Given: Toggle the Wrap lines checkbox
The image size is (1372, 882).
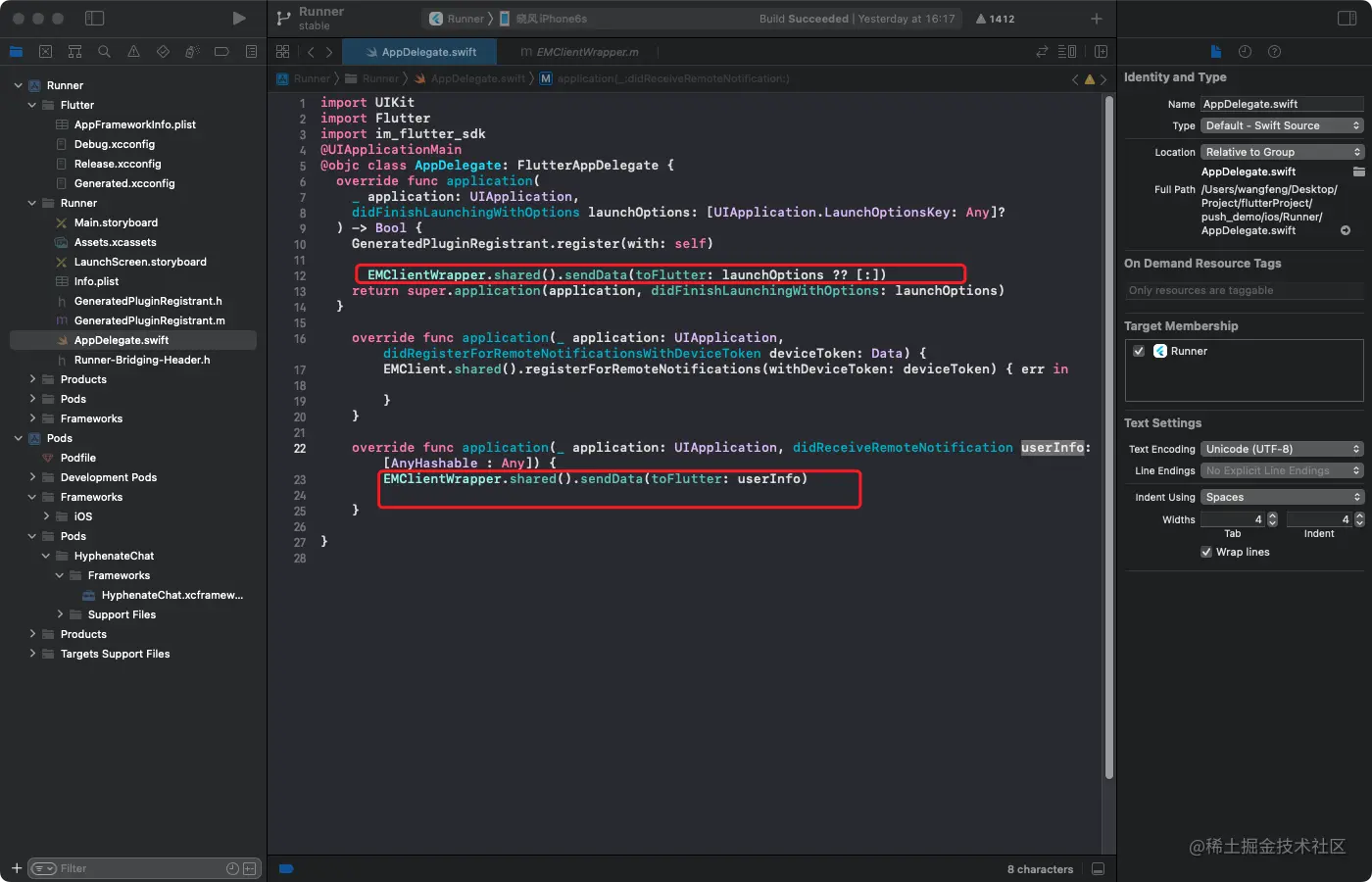Looking at the screenshot, I should point(1206,552).
